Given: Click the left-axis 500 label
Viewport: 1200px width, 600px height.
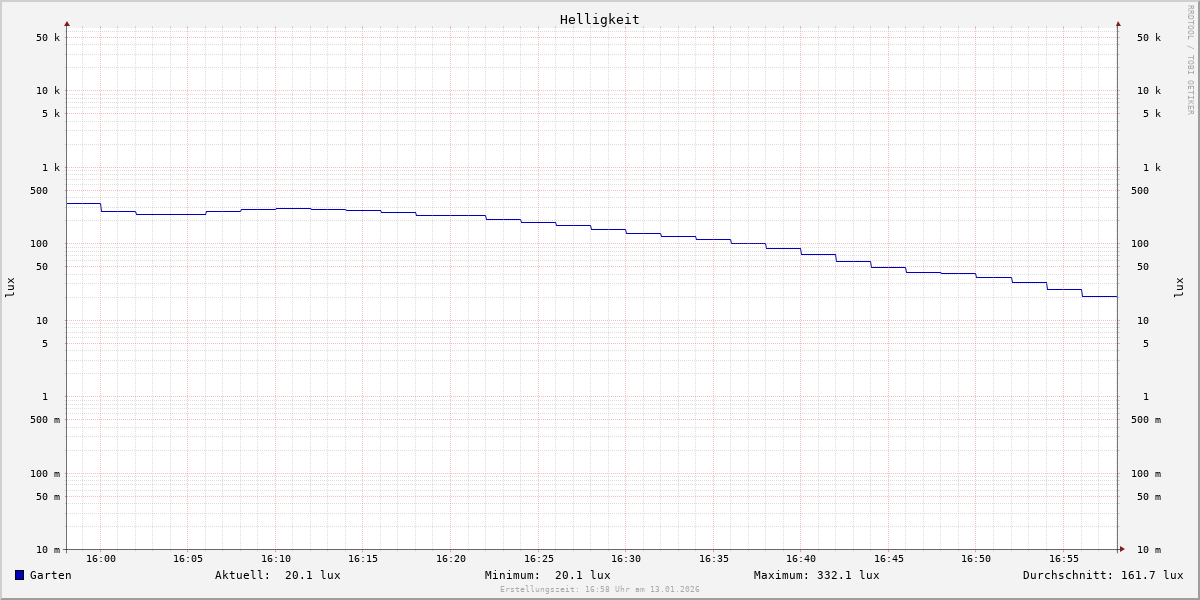Looking at the screenshot, I should pos(39,191).
